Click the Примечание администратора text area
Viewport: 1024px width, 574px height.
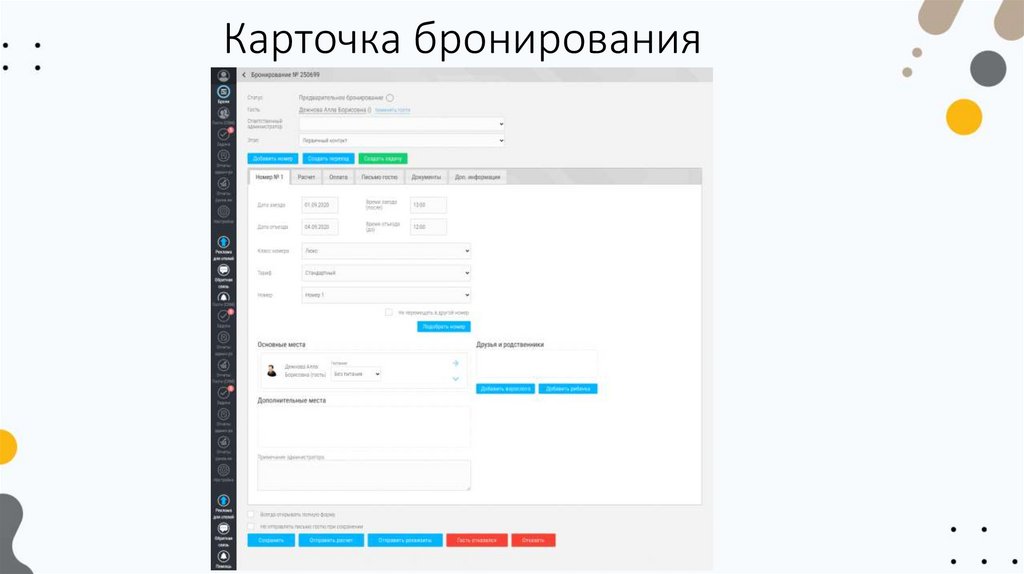coord(364,475)
